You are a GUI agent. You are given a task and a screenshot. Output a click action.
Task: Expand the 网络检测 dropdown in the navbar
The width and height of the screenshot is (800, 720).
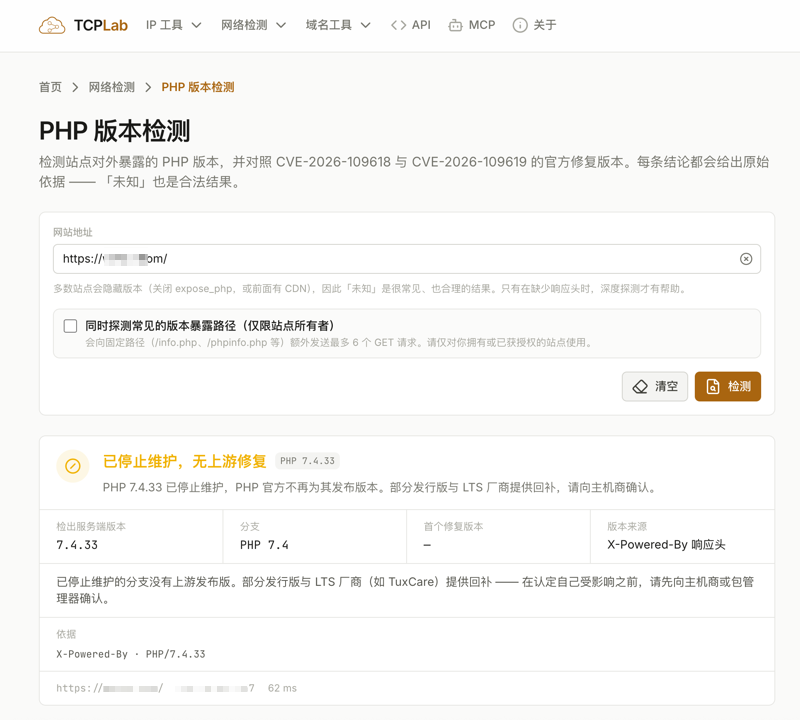pyautogui.click(x=253, y=25)
